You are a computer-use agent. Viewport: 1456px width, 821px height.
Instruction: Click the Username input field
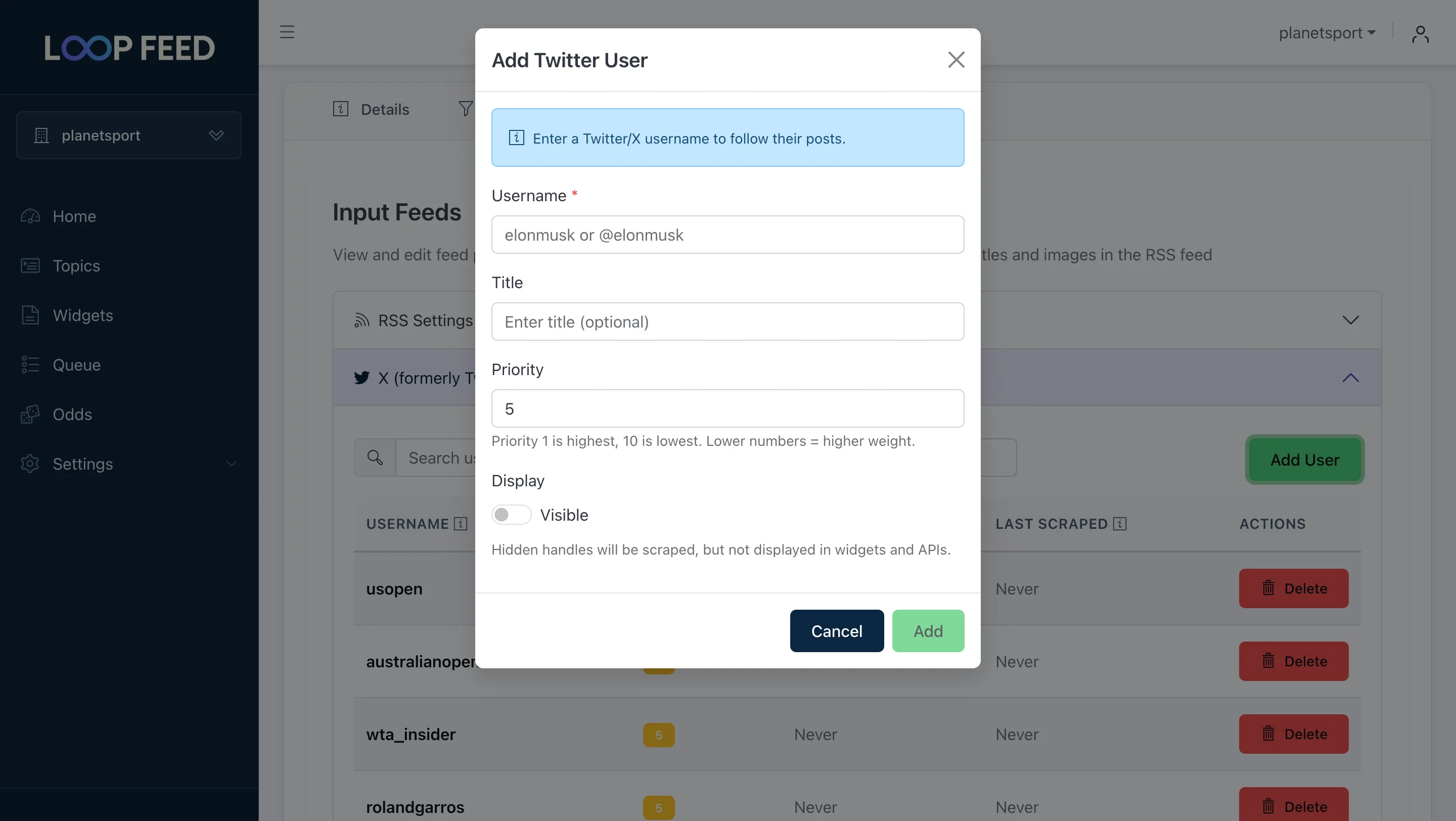(727, 235)
